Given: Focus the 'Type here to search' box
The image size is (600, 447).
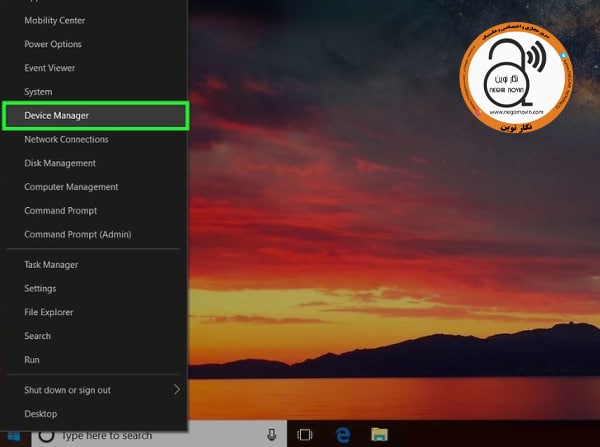Looking at the screenshot, I should coord(159,436).
